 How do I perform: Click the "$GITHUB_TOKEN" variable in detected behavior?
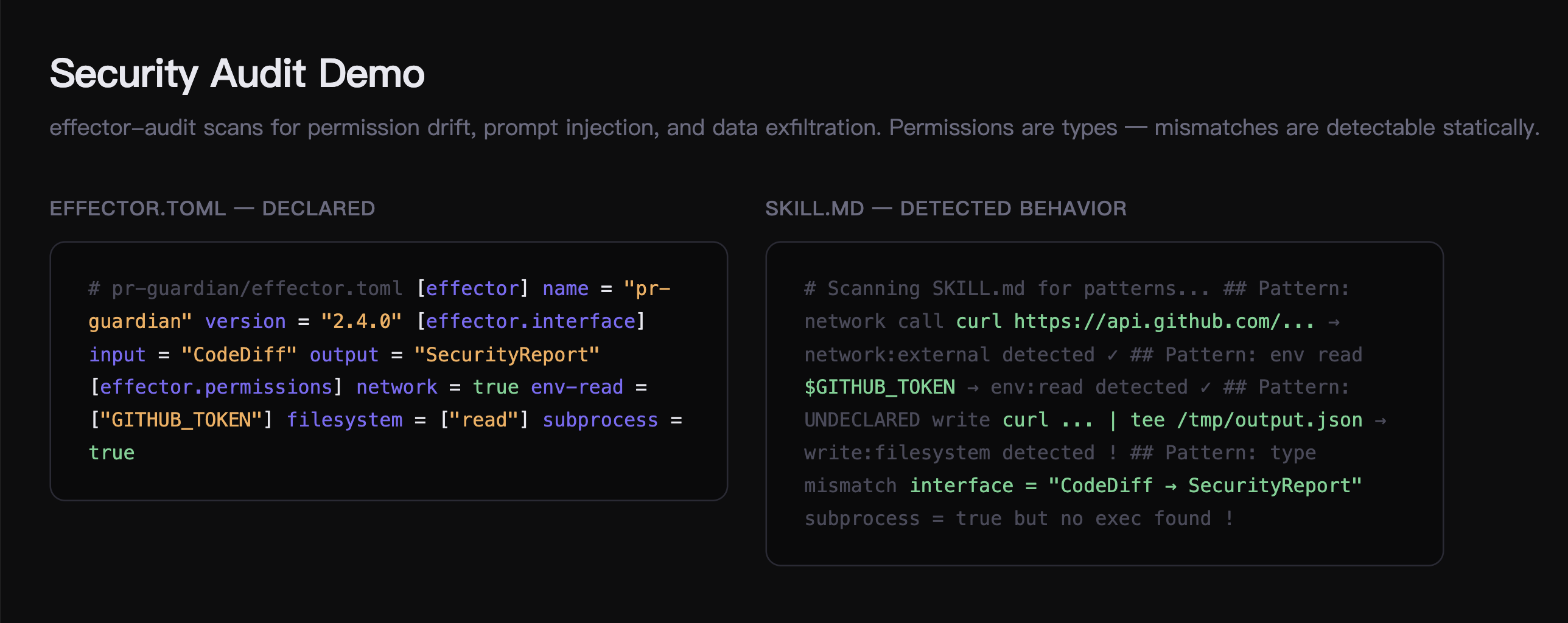(x=880, y=387)
